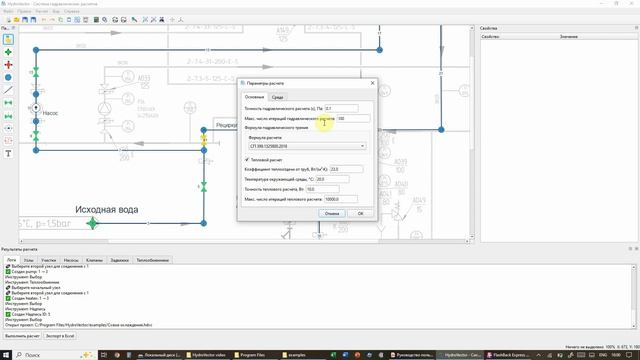Click log line 'Создан heater: 1 → 3'
640x360 pixels.
[x=27, y=298]
